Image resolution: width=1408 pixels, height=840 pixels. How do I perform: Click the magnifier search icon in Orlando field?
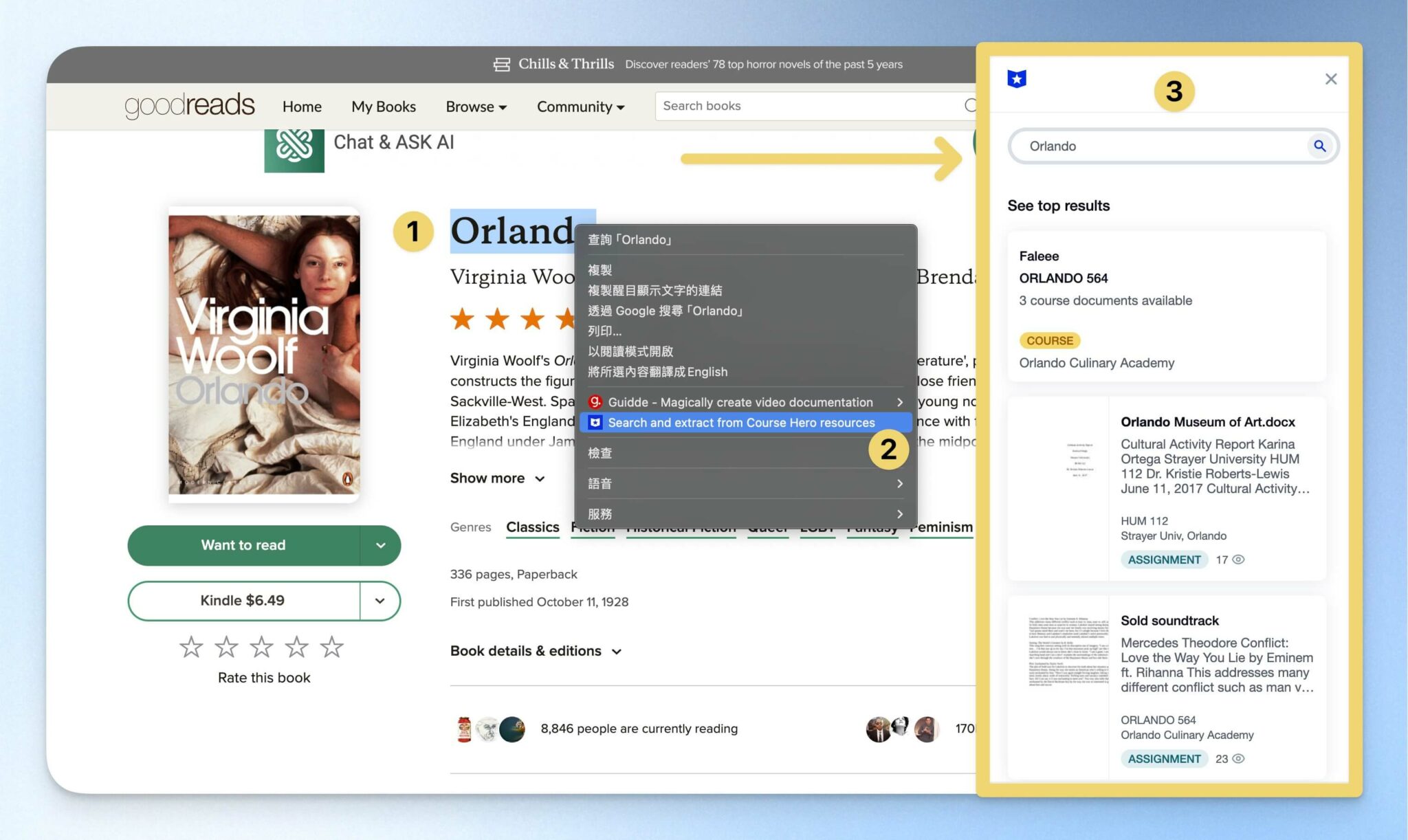coord(1319,146)
